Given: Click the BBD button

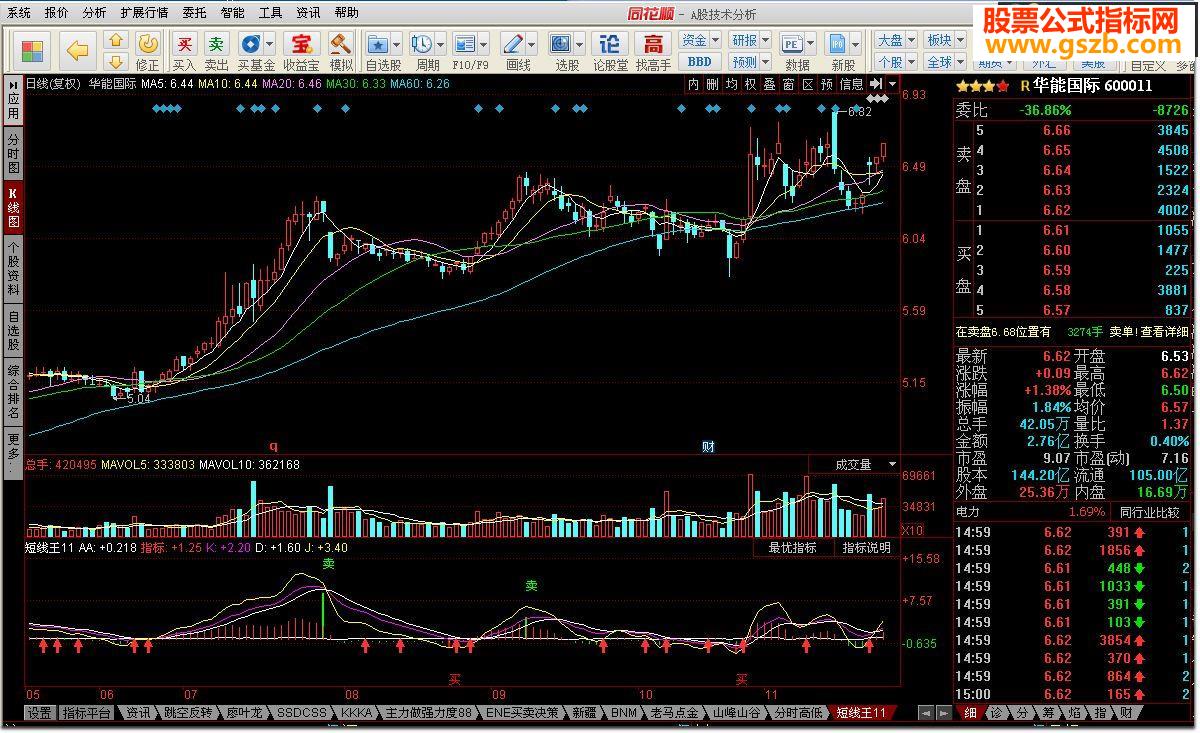Looking at the screenshot, I should coord(699,61).
